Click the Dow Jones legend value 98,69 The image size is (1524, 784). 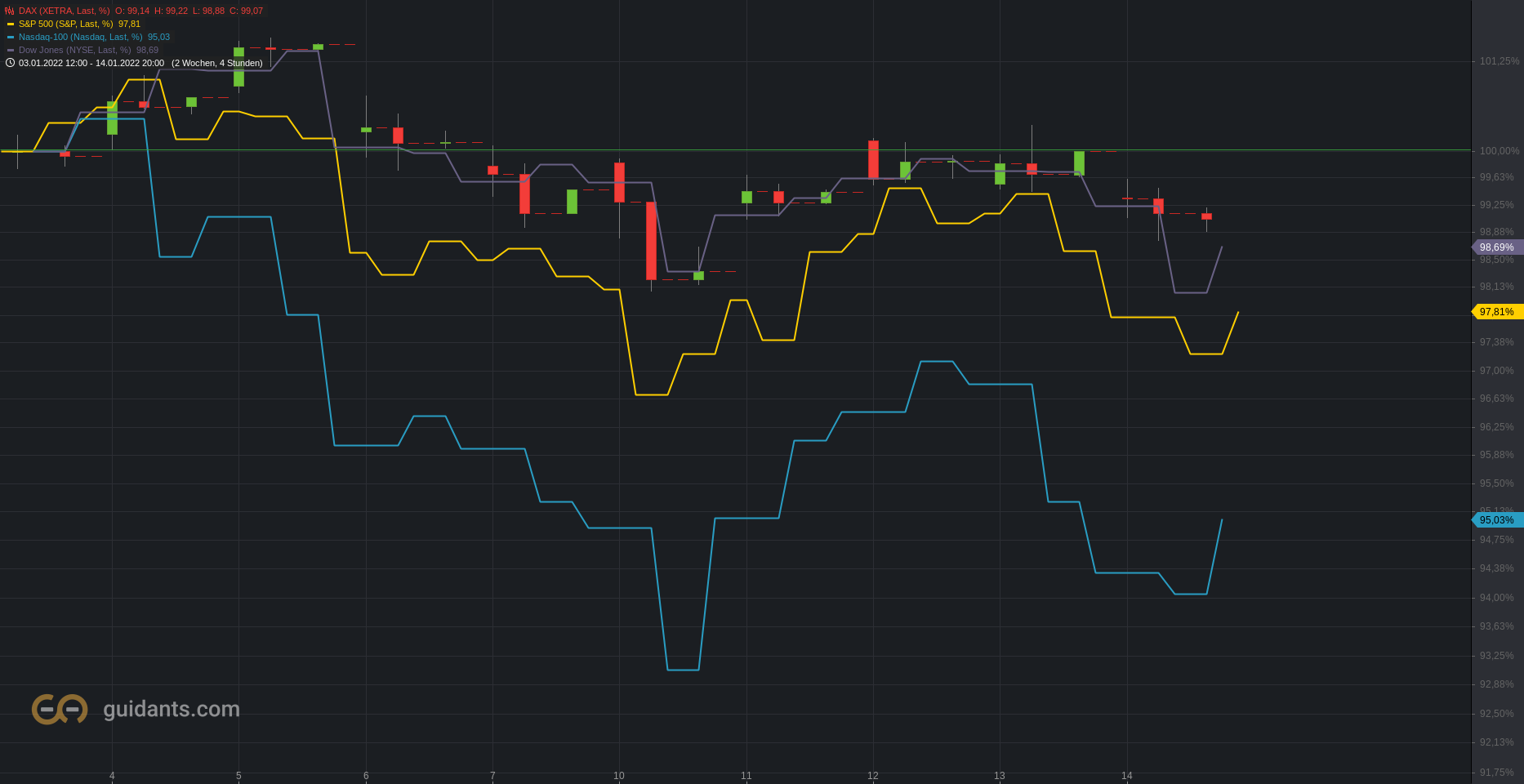tap(147, 50)
